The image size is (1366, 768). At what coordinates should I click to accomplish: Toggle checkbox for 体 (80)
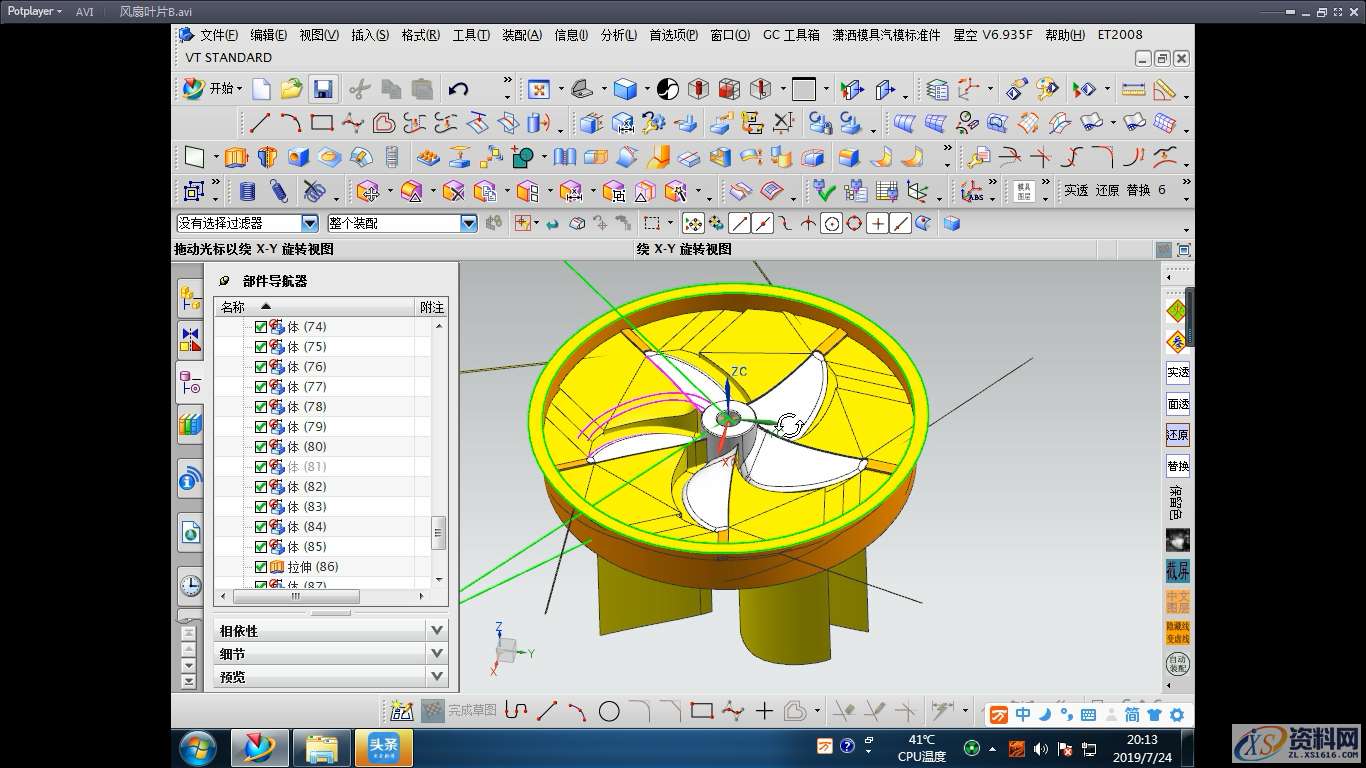click(261, 447)
